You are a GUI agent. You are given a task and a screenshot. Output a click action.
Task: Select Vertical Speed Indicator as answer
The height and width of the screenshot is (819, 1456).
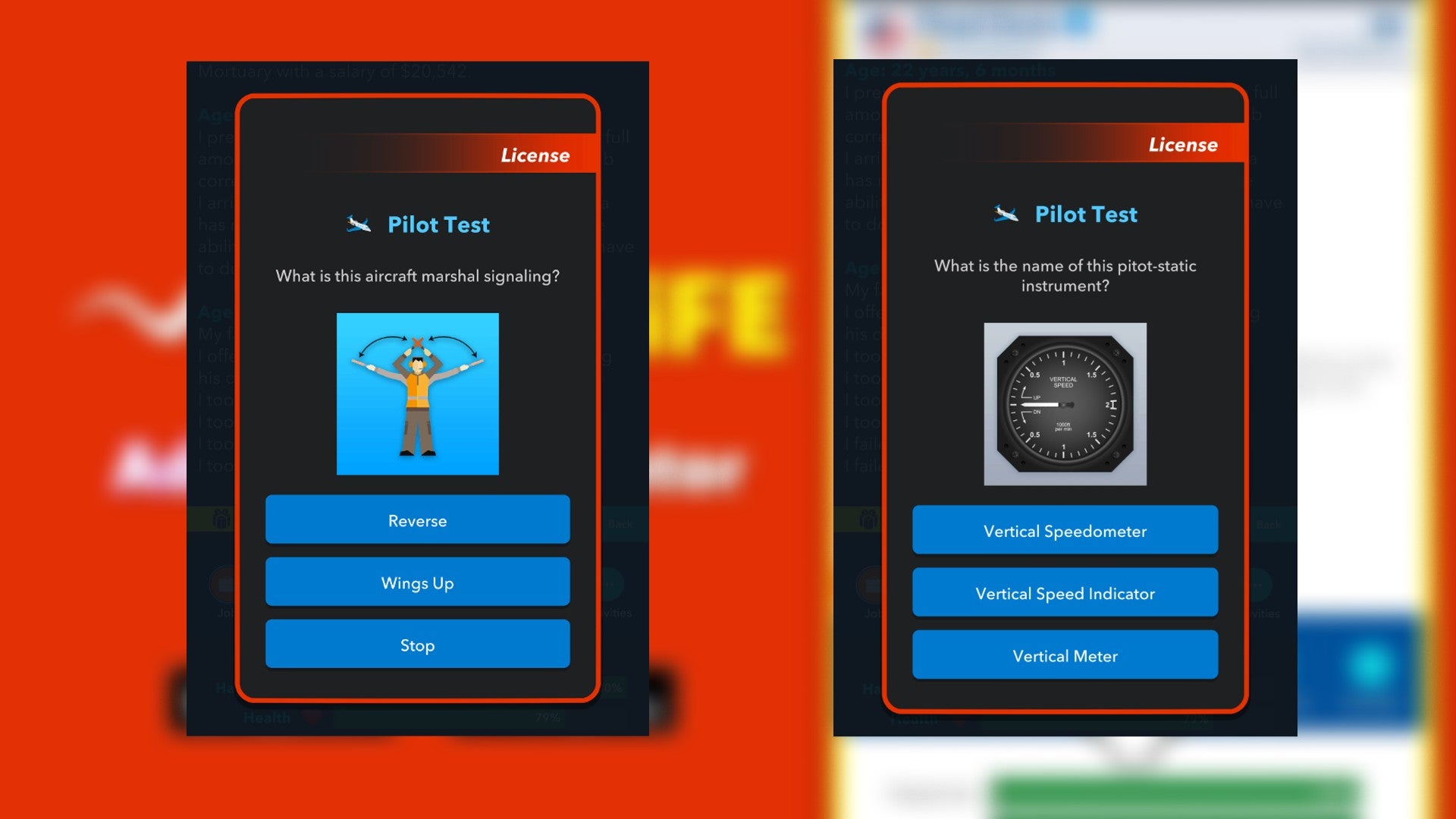point(1065,594)
